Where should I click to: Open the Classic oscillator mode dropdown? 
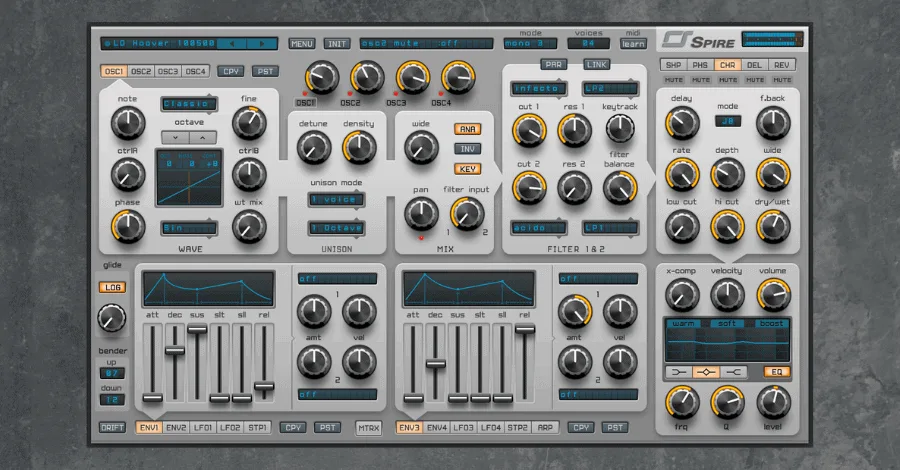tap(189, 104)
